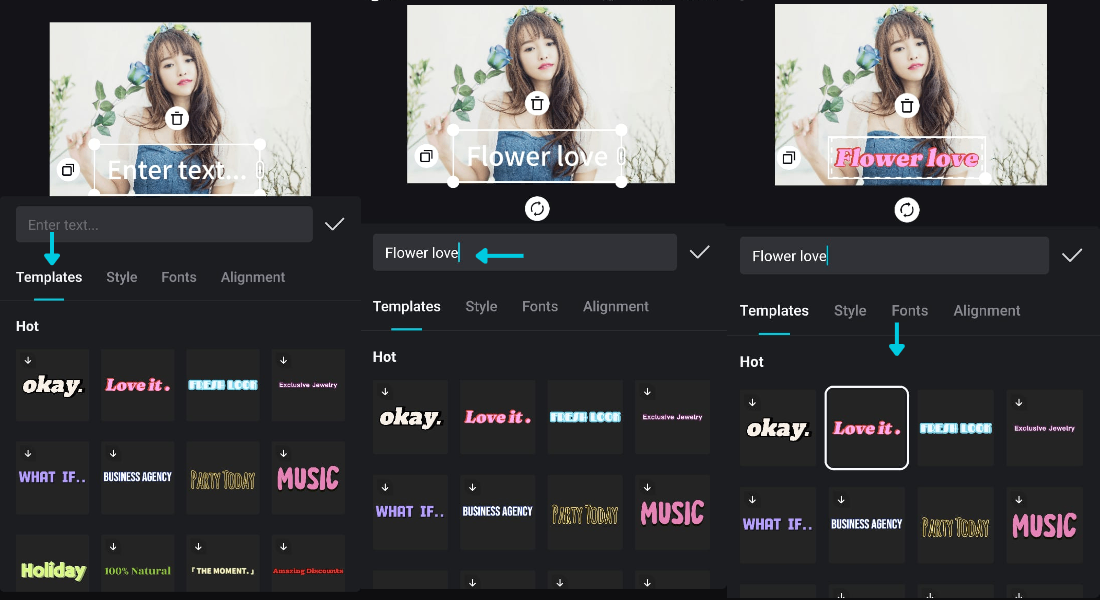Screen dimensions: 1100x600
Task: Open the Templates tab in right panel
Action: click(x=774, y=311)
